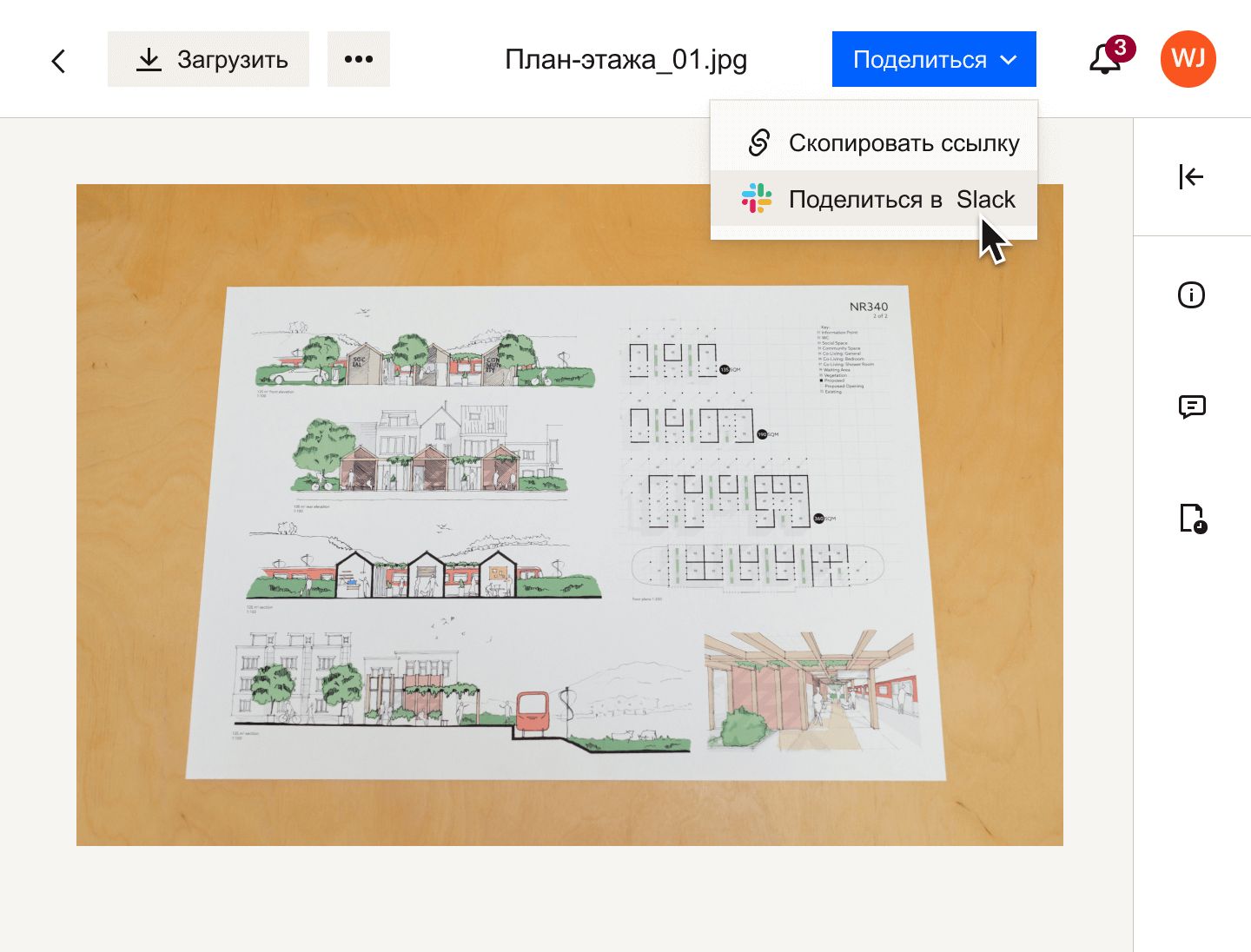Choose Поделиться в Slack menu entry
This screenshot has width=1251, height=952.
[901, 199]
